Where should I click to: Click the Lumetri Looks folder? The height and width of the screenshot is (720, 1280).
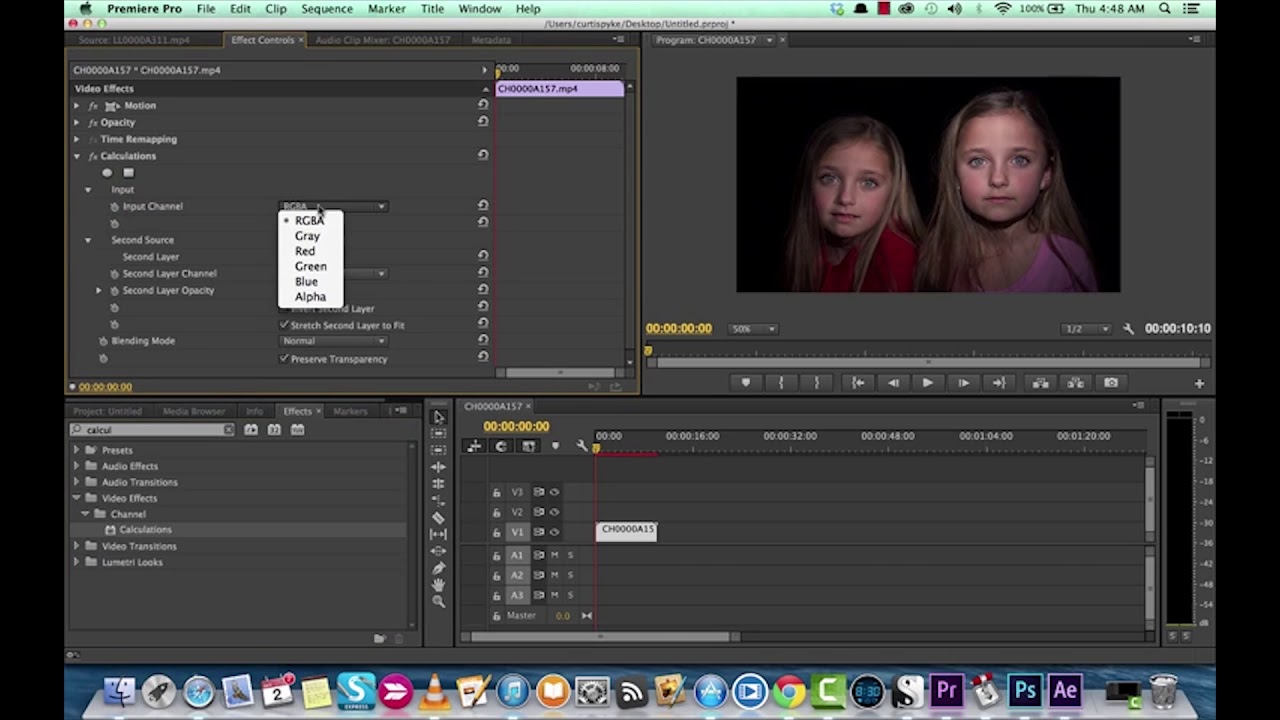point(132,562)
